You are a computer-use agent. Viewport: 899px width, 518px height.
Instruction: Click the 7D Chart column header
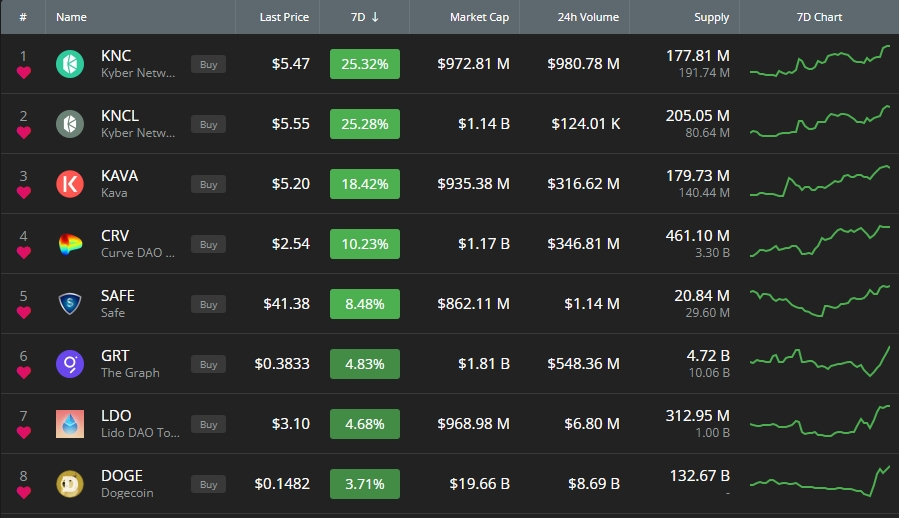pos(819,17)
